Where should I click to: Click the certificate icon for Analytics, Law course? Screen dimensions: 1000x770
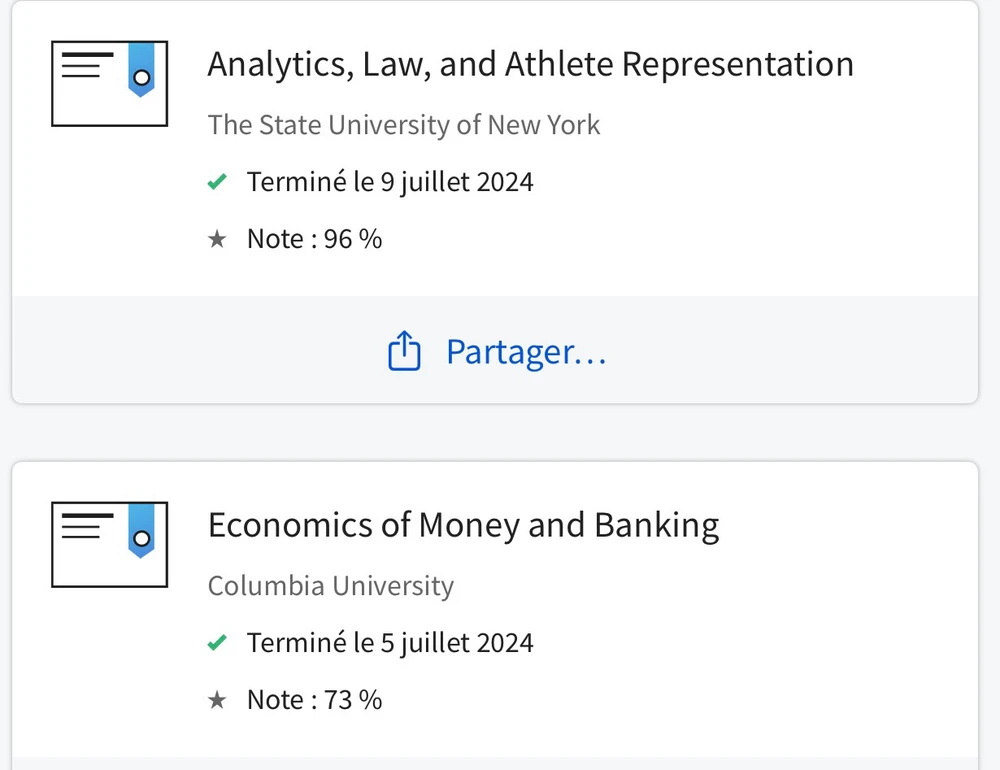coord(109,84)
